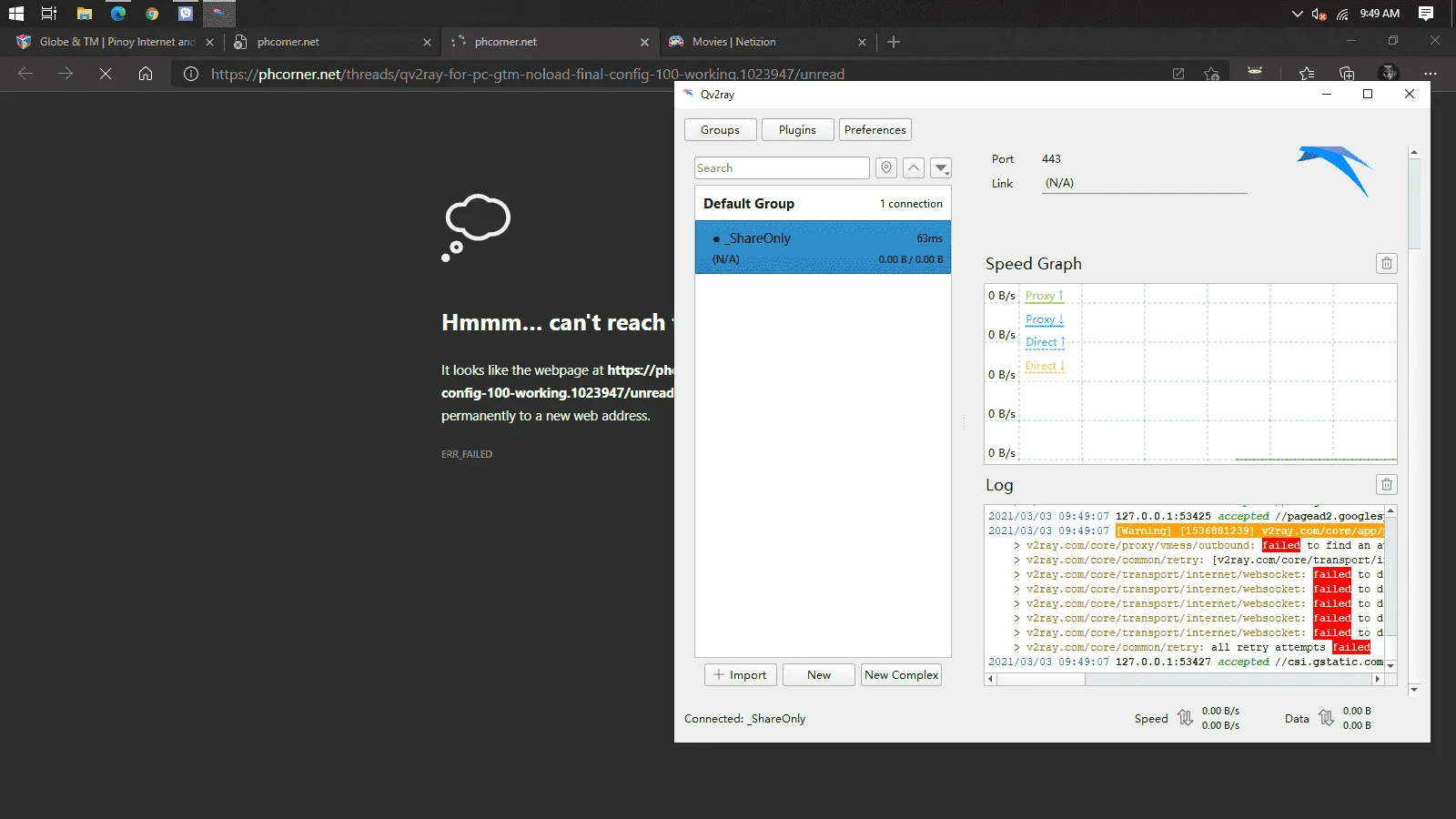Open the Favorites list in Edge
Screen dimensions: 1456x819
coord(1307,74)
